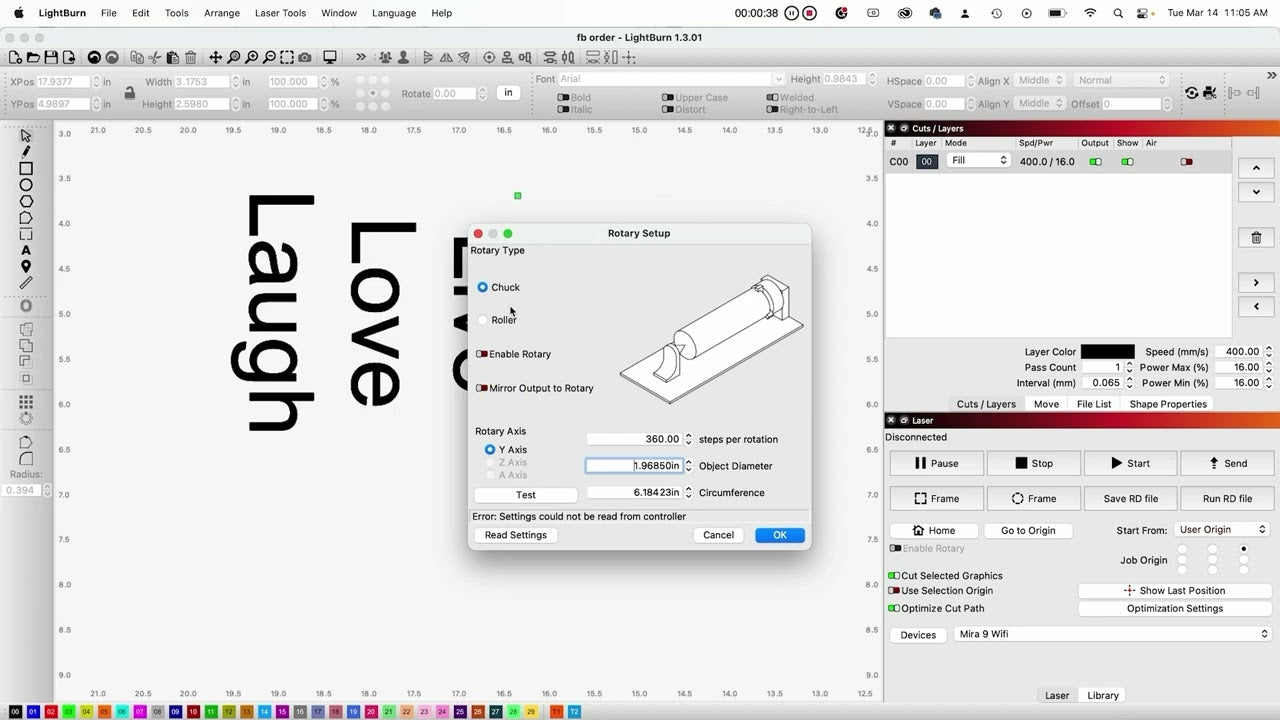
Task: Toggle the Enable Rotary switch in dialog
Action: (x=482, y=354)
